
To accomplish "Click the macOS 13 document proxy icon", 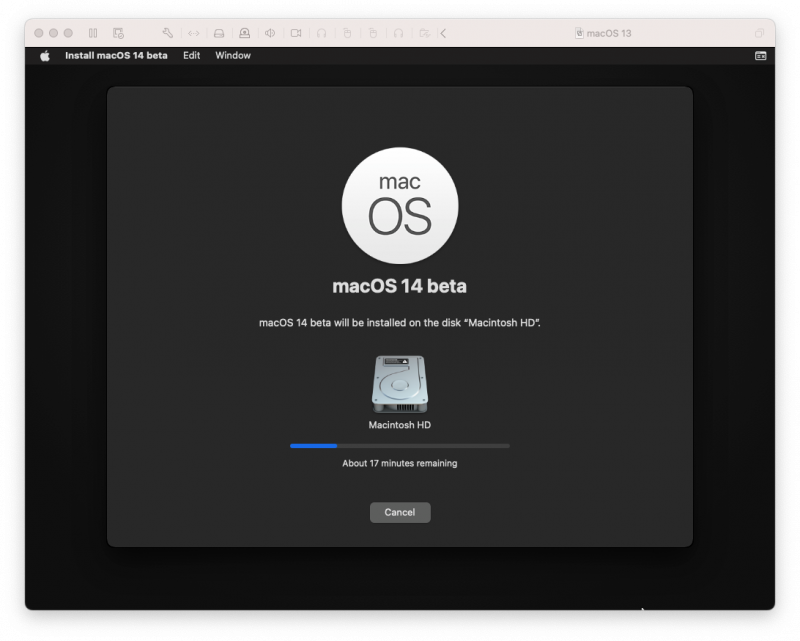I will [579, 33].
